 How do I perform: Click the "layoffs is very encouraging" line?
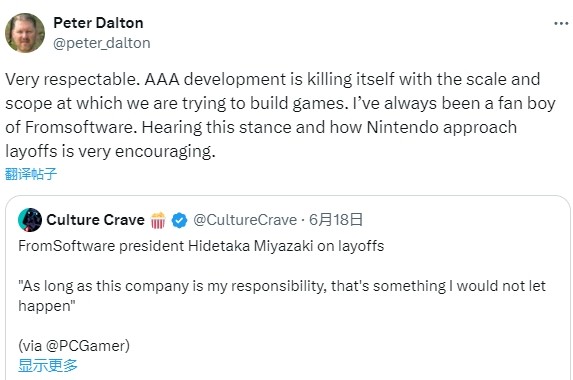110,151
